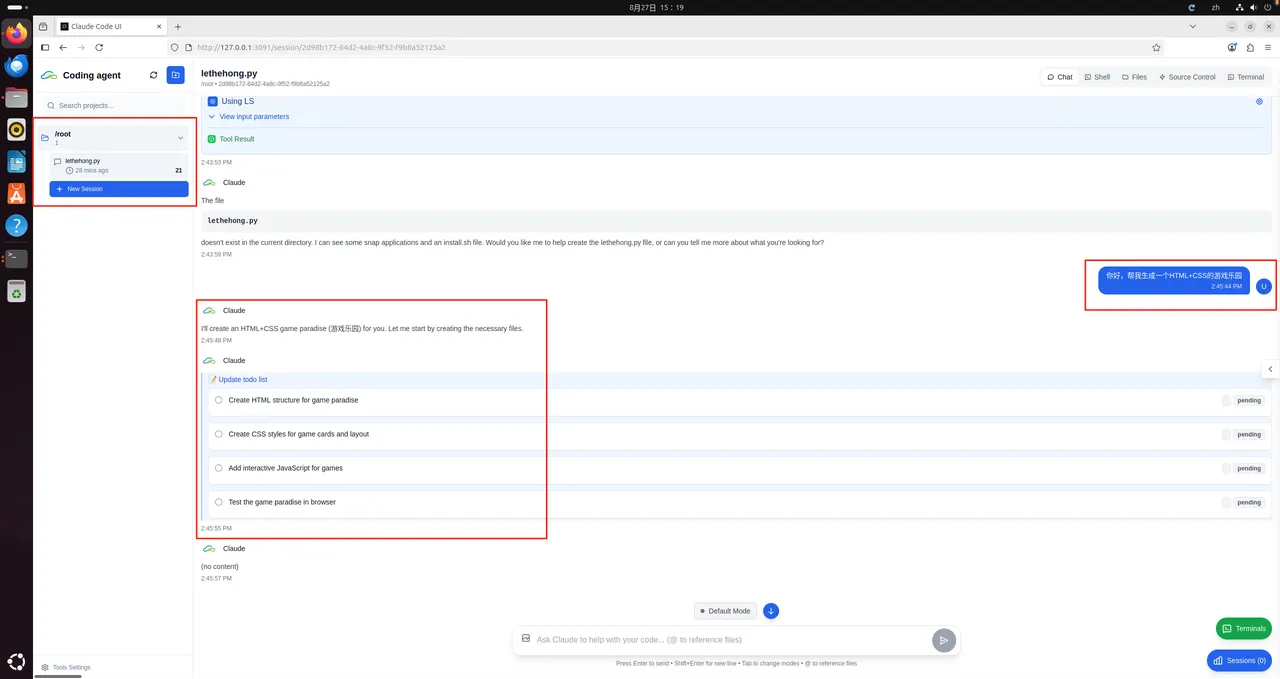The height and width of the screenshot is (679, 1280).
Task: Click the Claude Code UI browser tab
Action: click(x=110, y=27)
